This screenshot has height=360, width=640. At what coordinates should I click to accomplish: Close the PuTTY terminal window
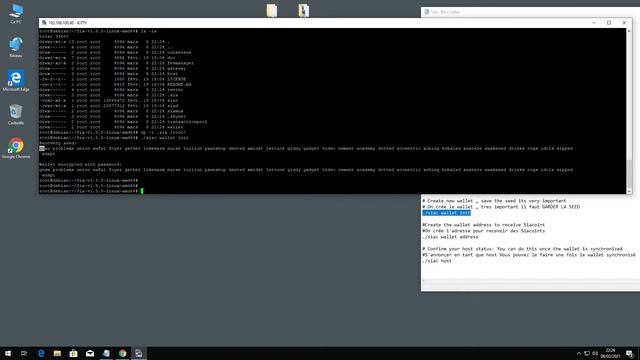tap(624, 23)
